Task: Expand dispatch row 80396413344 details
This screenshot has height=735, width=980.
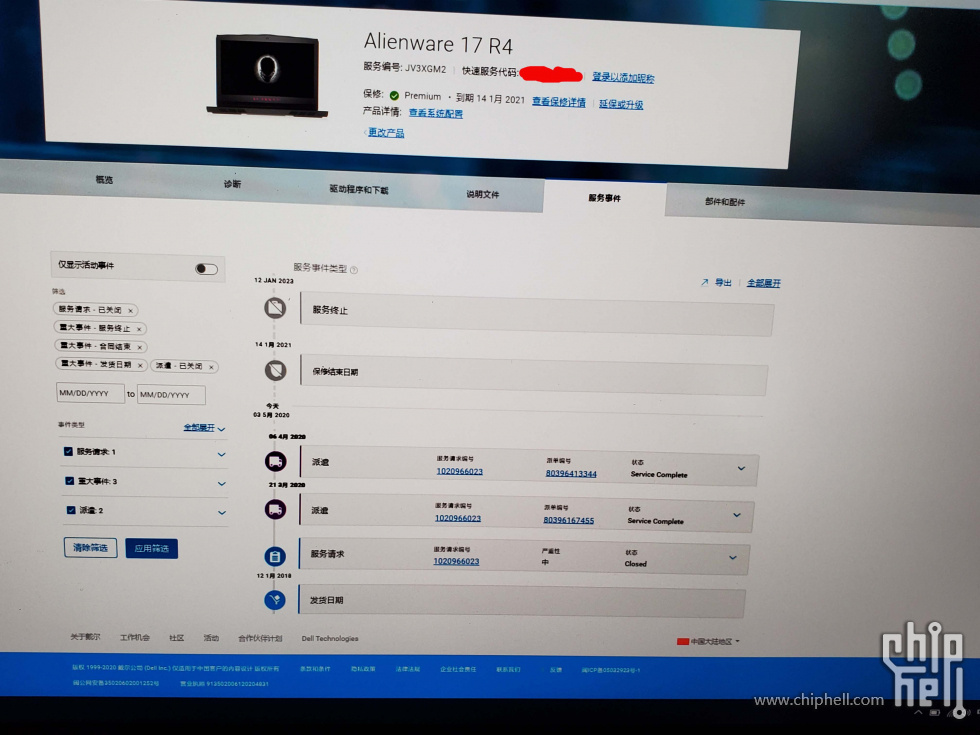Action: (741, 468)
